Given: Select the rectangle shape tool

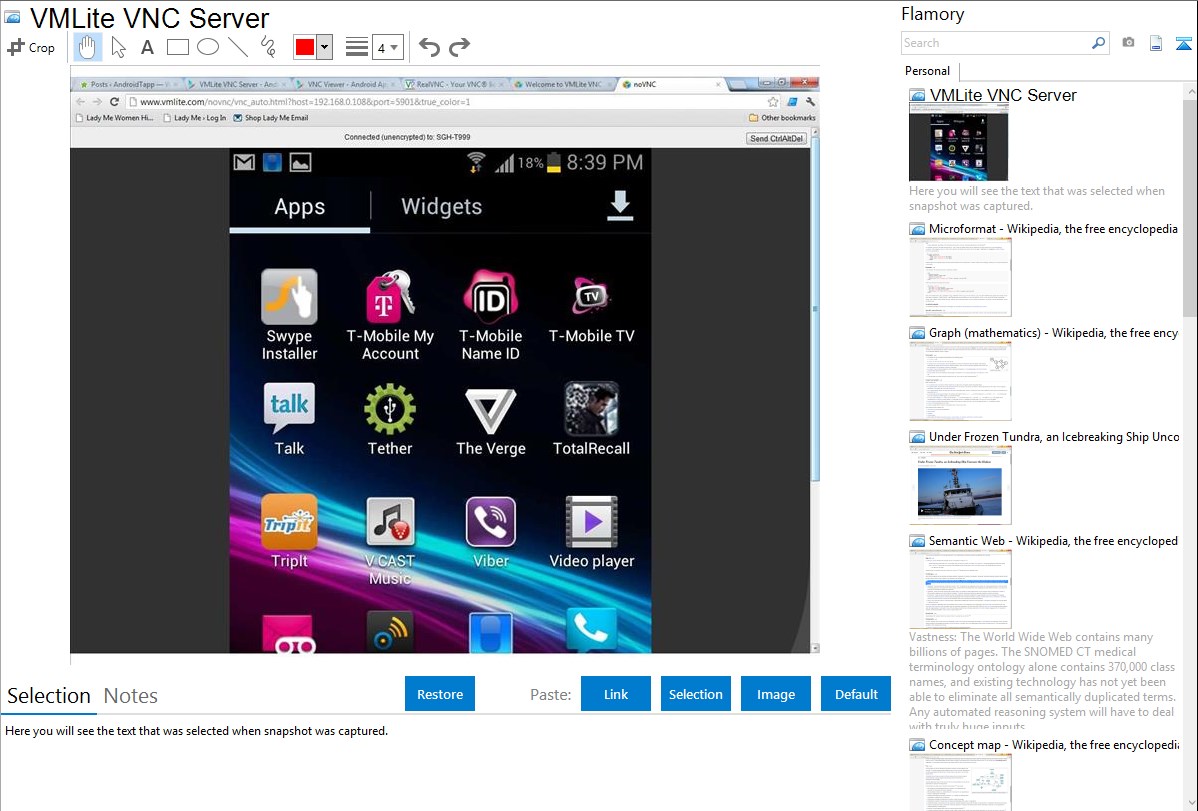Looking at the screenshot, I should tap(177, 47).
